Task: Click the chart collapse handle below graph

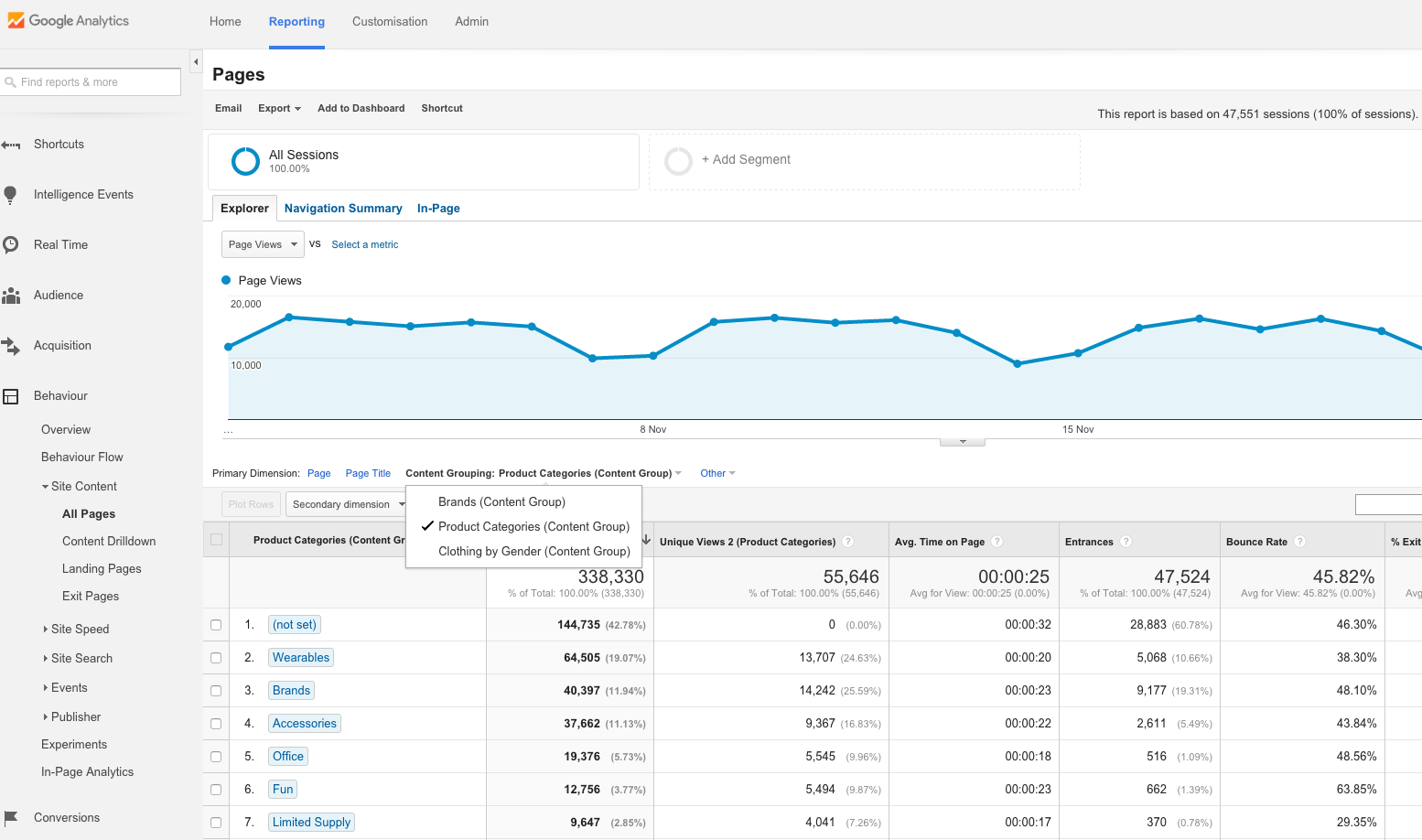Action: tap(963, 442)
